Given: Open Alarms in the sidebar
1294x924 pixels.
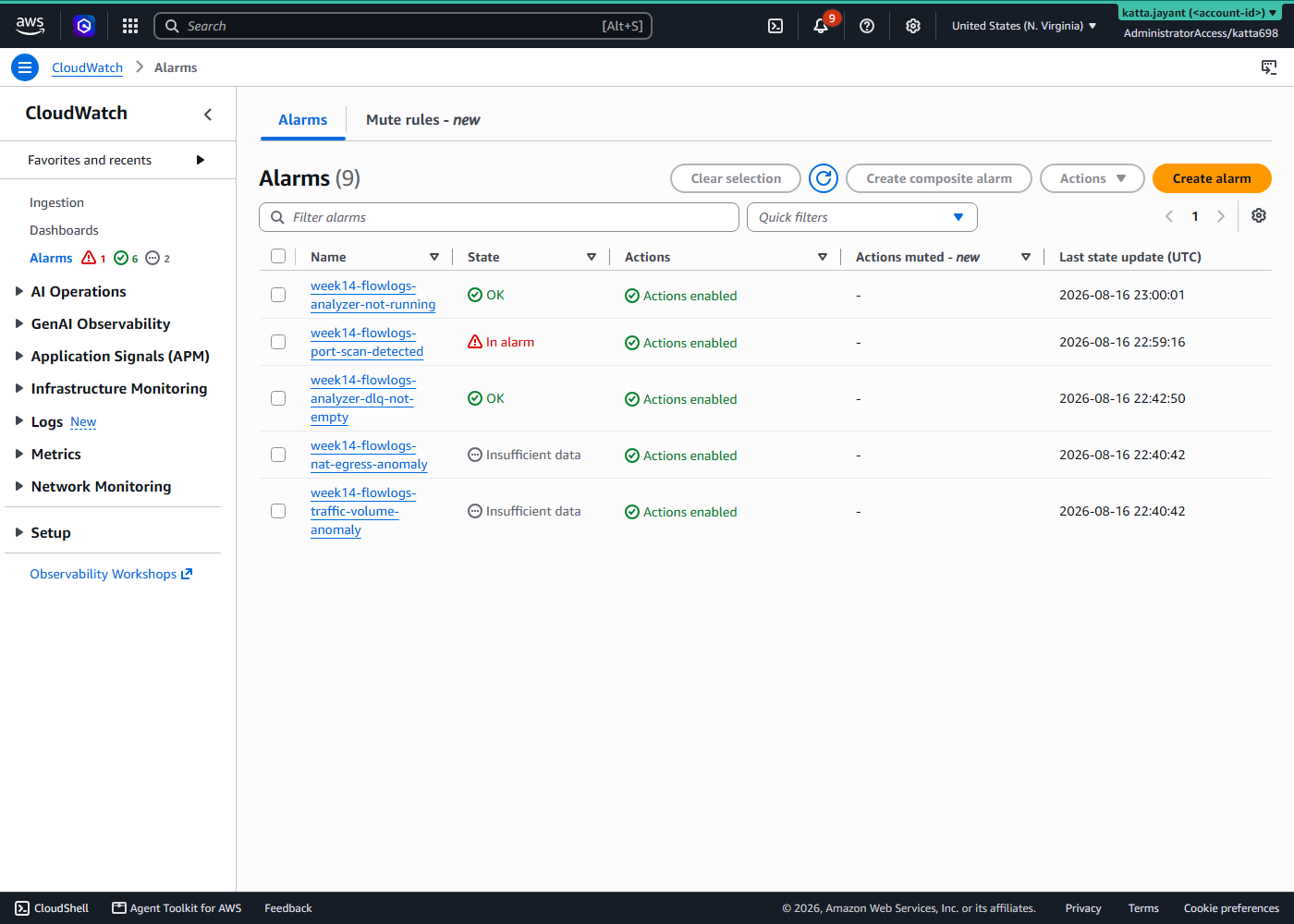Looking at the screenshot, I should [51, 258].
